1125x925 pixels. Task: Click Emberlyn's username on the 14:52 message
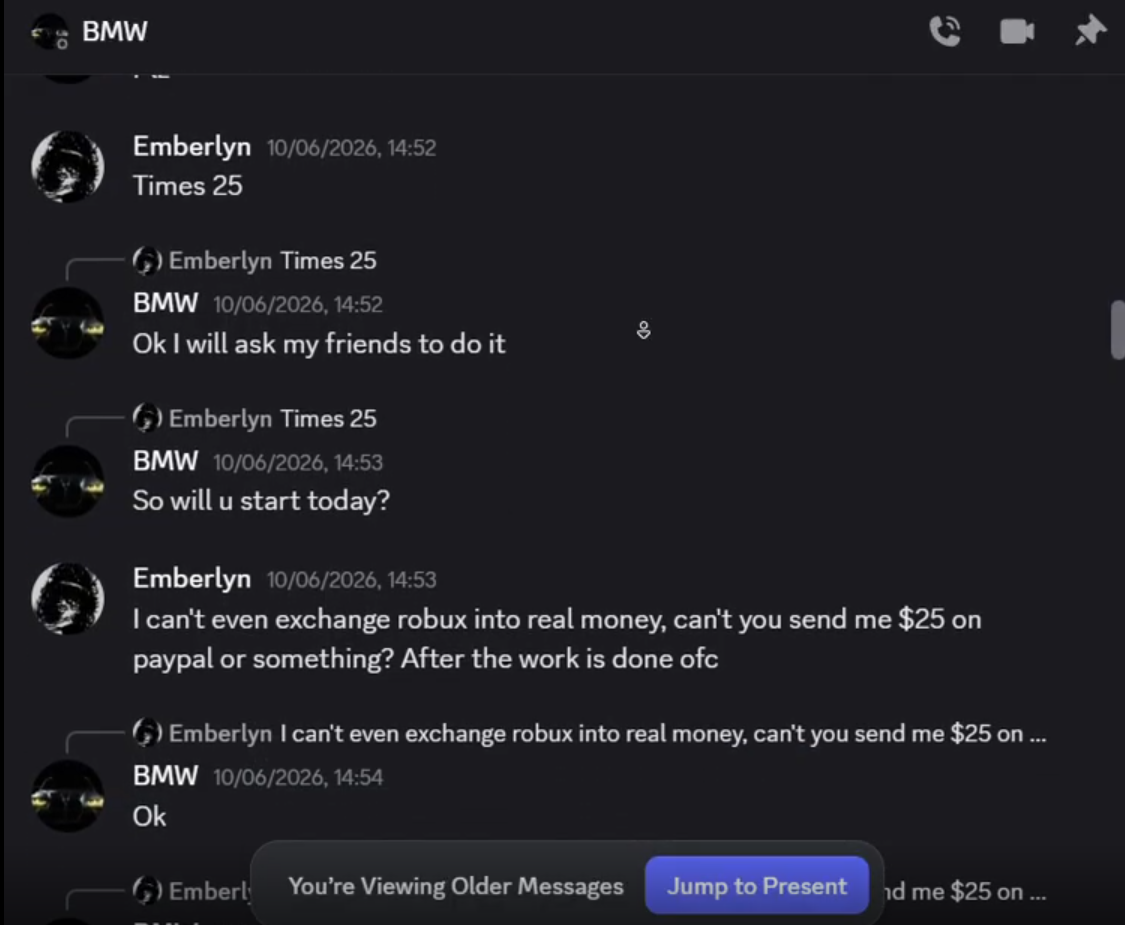click(x=192, y=146)
